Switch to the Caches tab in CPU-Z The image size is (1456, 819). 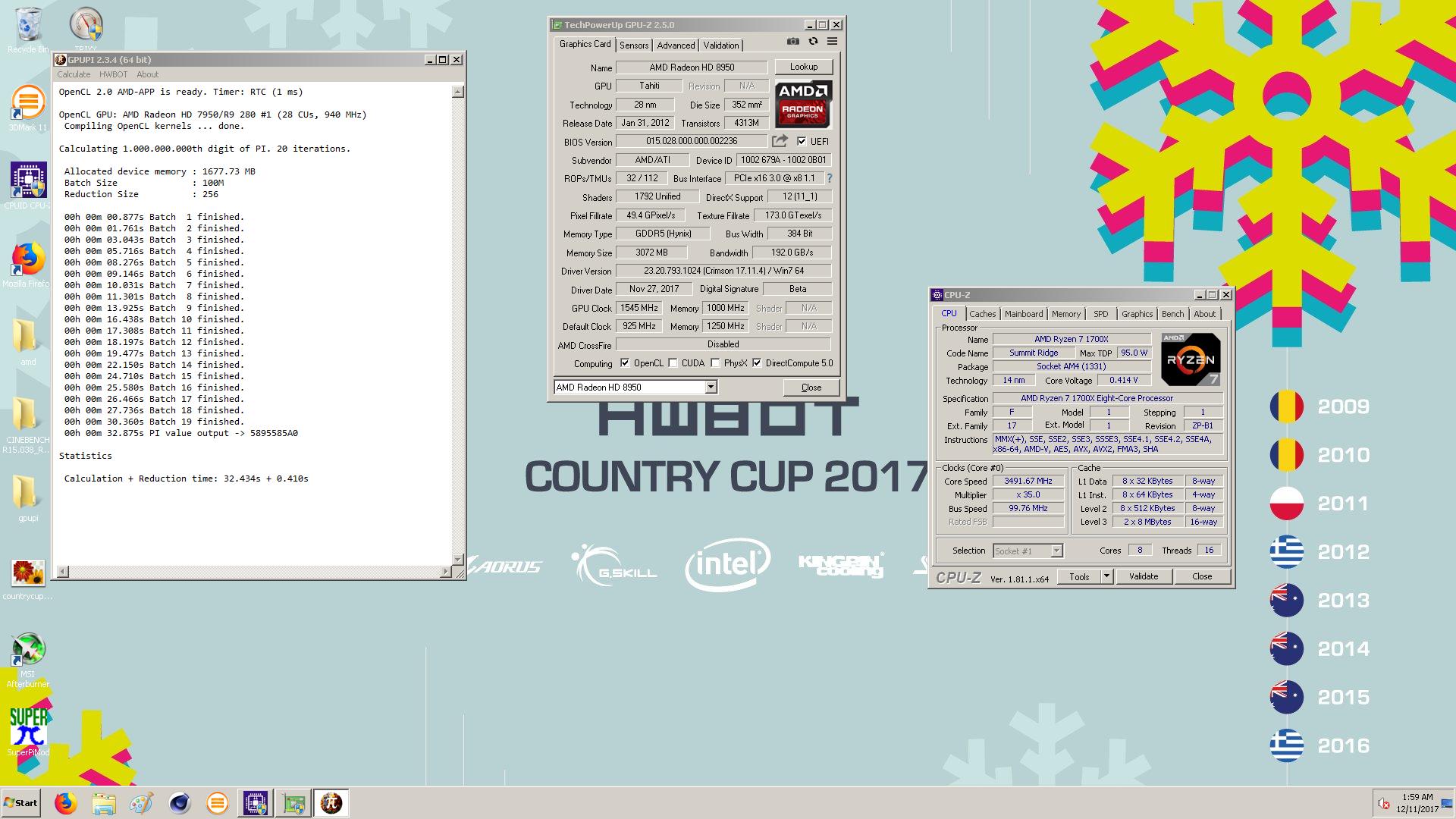pyautogui.click(x=982, y=314)
